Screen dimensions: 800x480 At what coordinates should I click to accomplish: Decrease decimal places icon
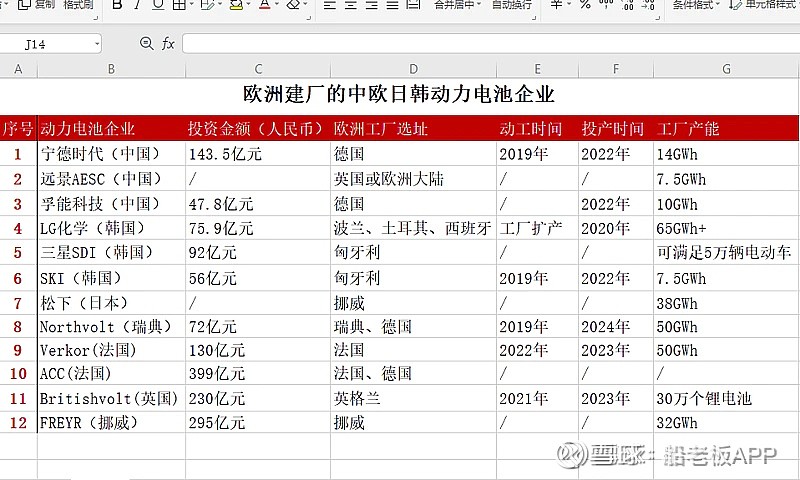click(647, 5)
